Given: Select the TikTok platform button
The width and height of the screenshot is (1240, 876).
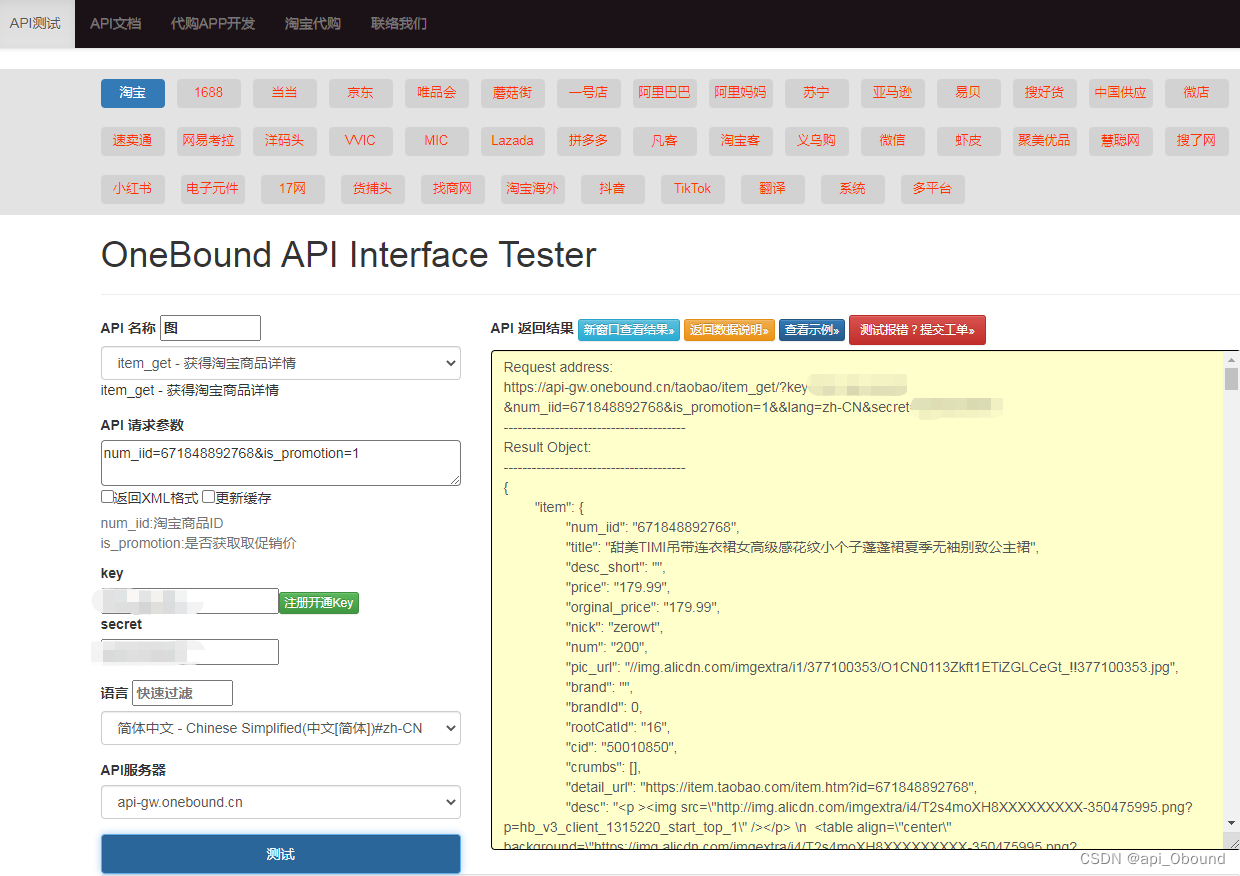Looking at the screenshot, I should (693, 189).
